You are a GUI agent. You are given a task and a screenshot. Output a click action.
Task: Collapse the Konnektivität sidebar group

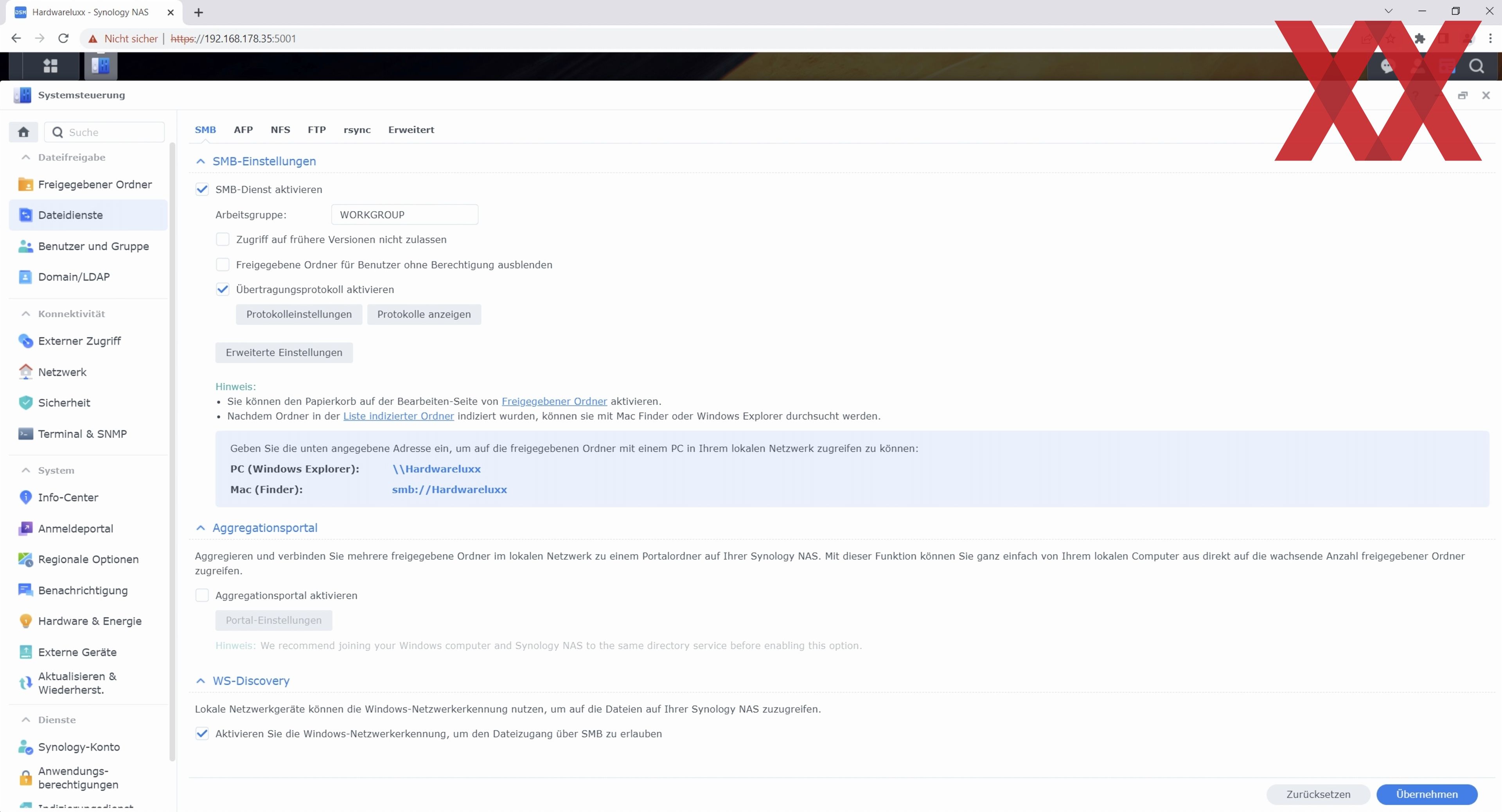(26, 314)
